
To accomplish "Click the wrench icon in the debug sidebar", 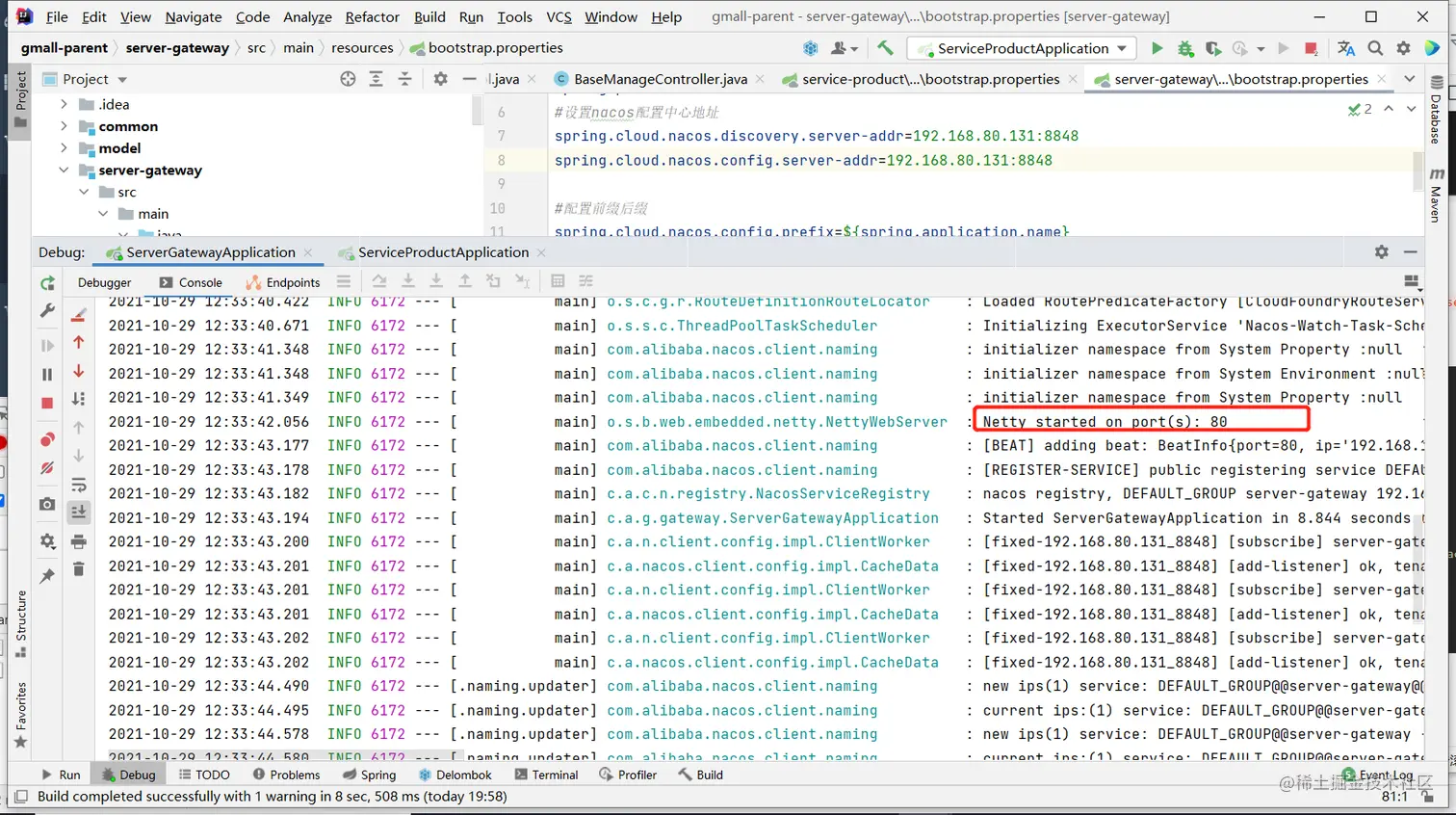I will pos(47,311).
